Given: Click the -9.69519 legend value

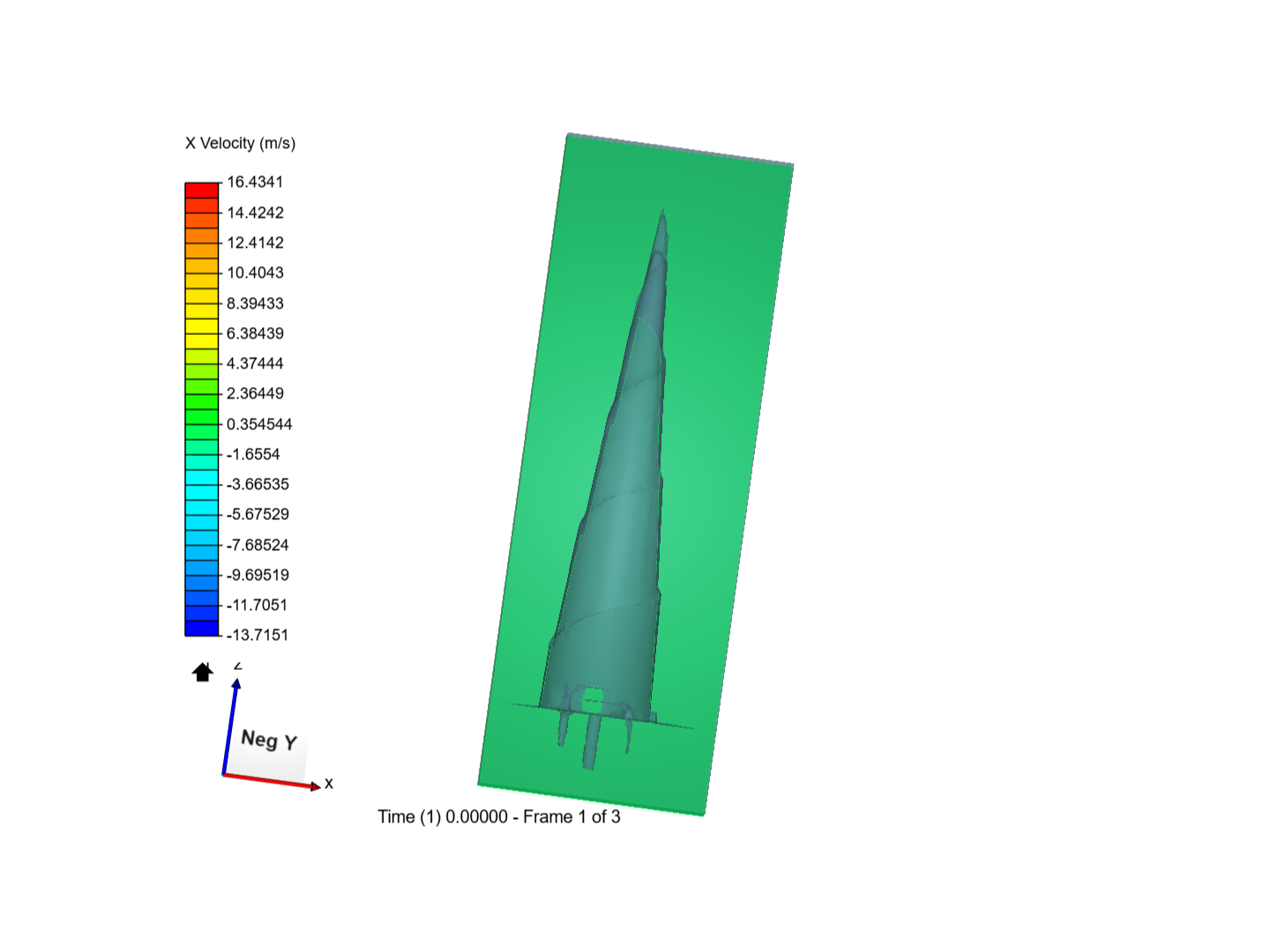Looking at the screenshot, I should [258, 575].
